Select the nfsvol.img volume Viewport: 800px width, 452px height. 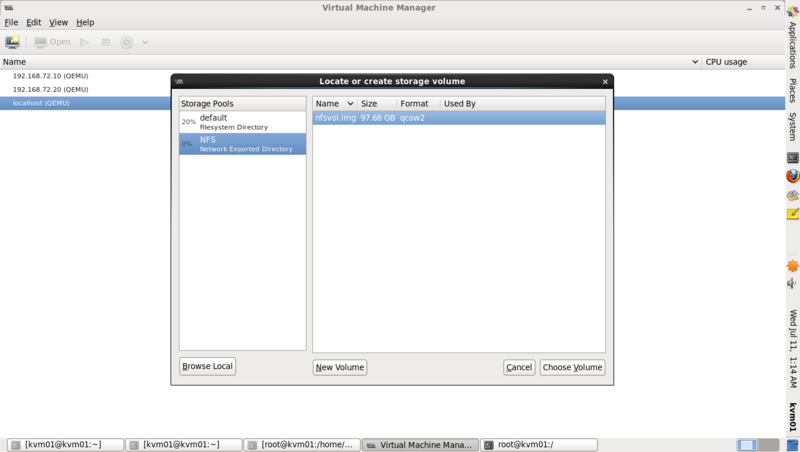(x=459, y=118)
